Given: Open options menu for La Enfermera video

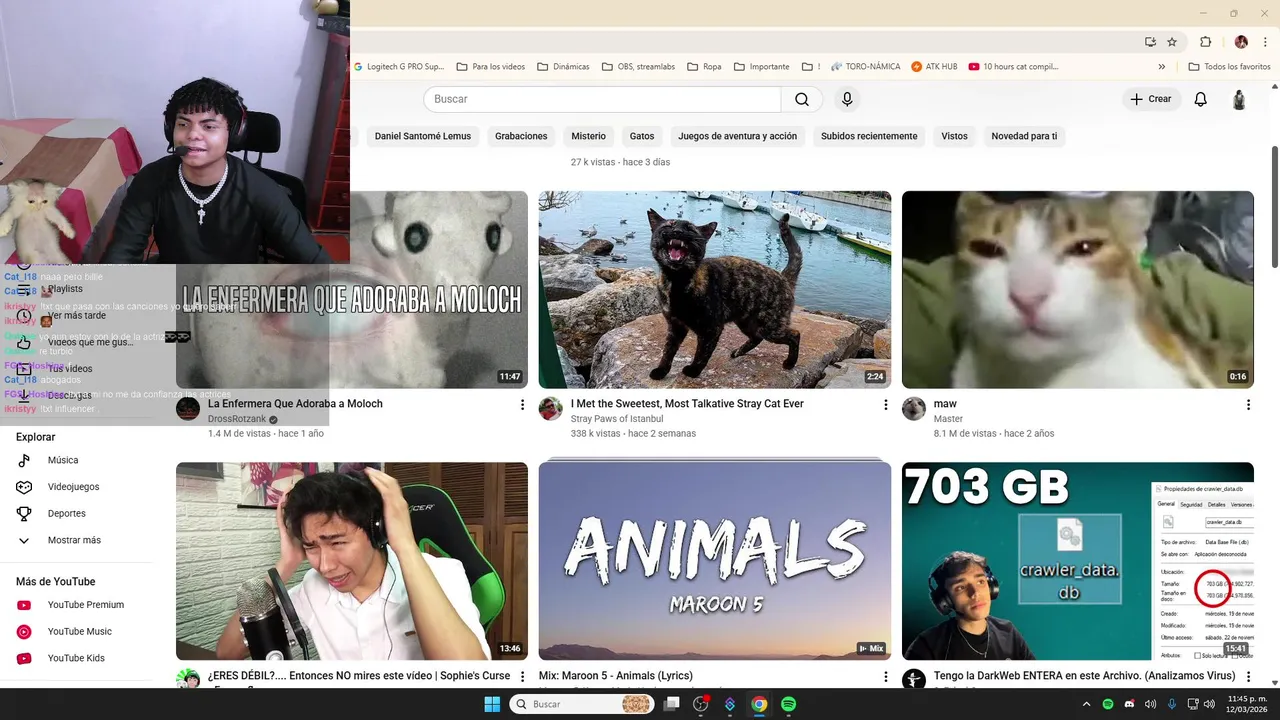Looking at the screenshot, I should pyautogui.click(x=522, y=405).
